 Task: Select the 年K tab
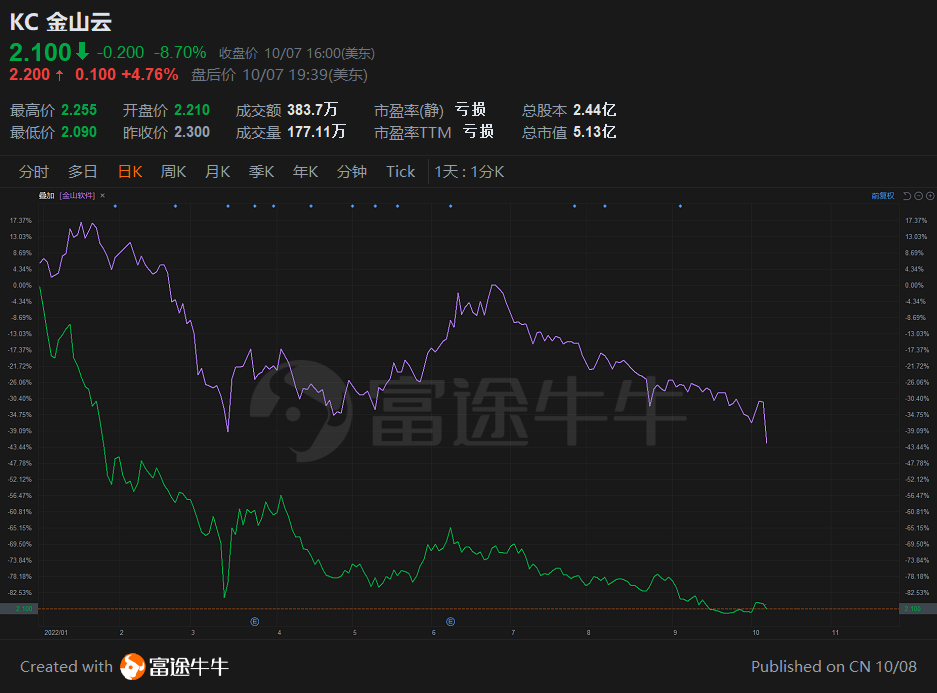(x=305, y=172)
